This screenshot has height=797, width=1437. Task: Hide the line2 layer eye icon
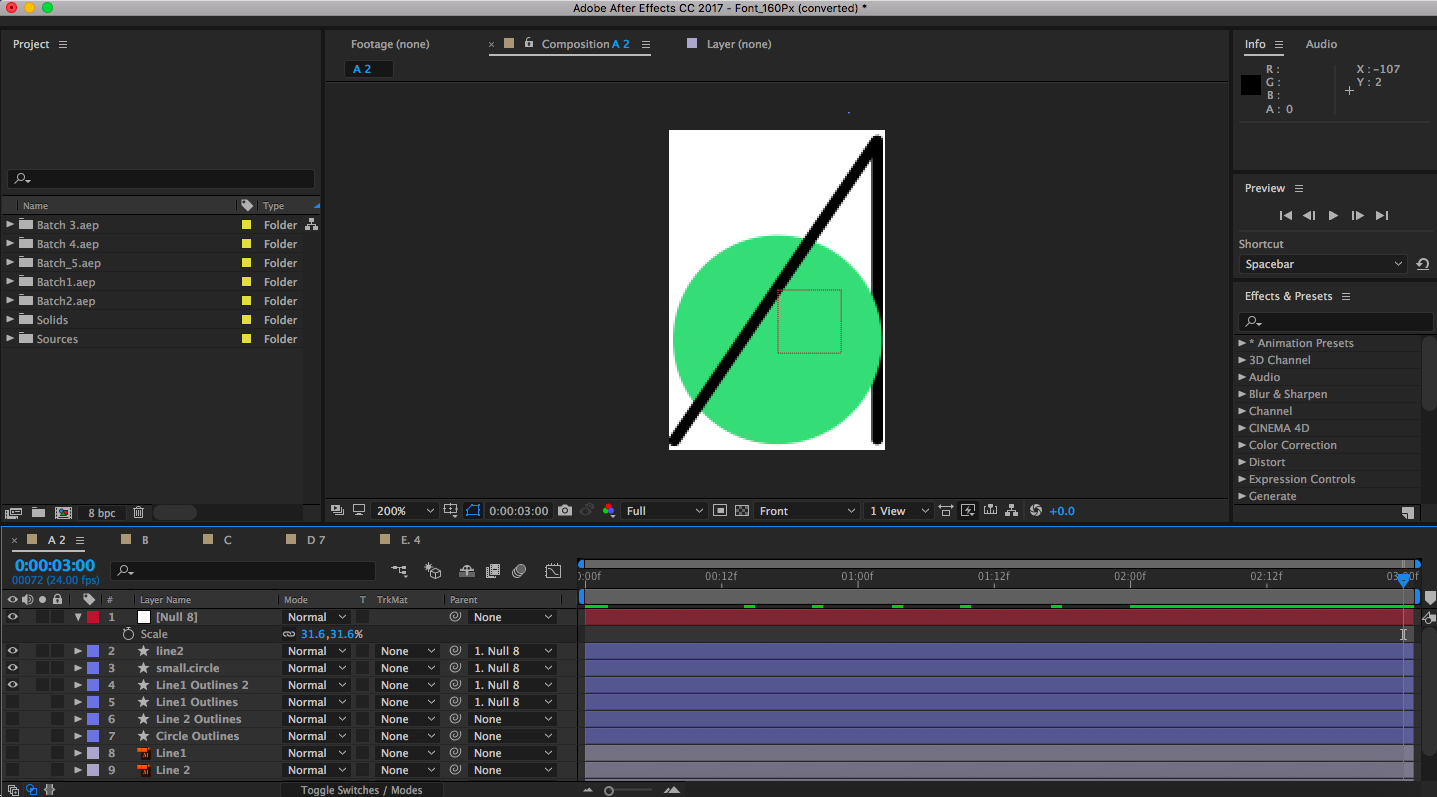pyautogui.click(x=12, y=651)
